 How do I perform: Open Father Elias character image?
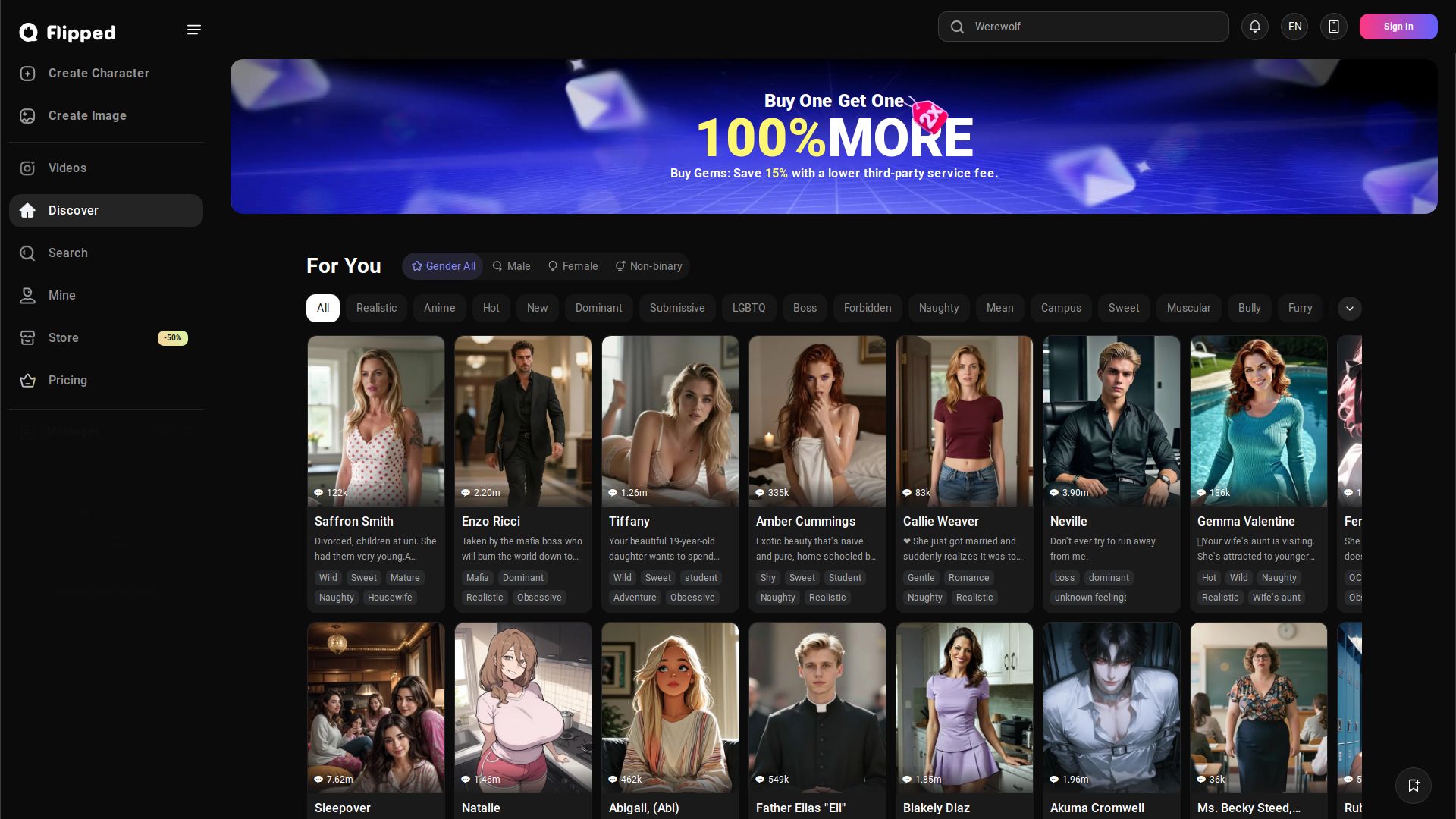coord(817,708)
